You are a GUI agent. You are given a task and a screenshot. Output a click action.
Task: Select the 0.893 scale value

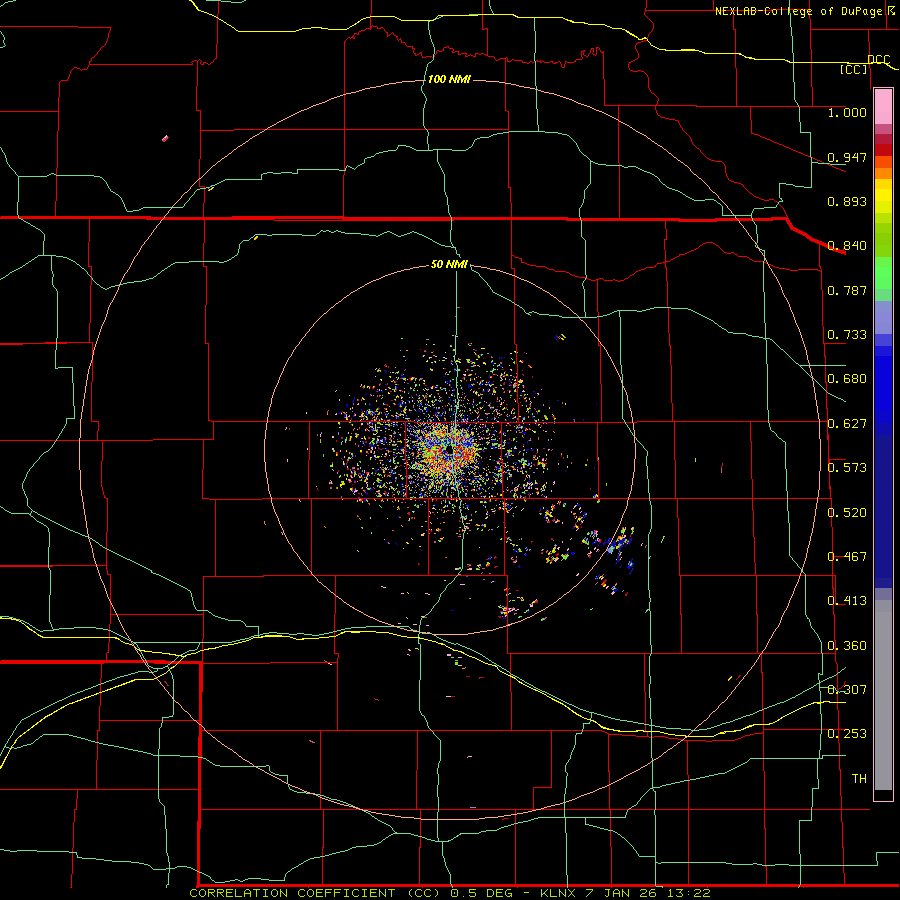847,201
